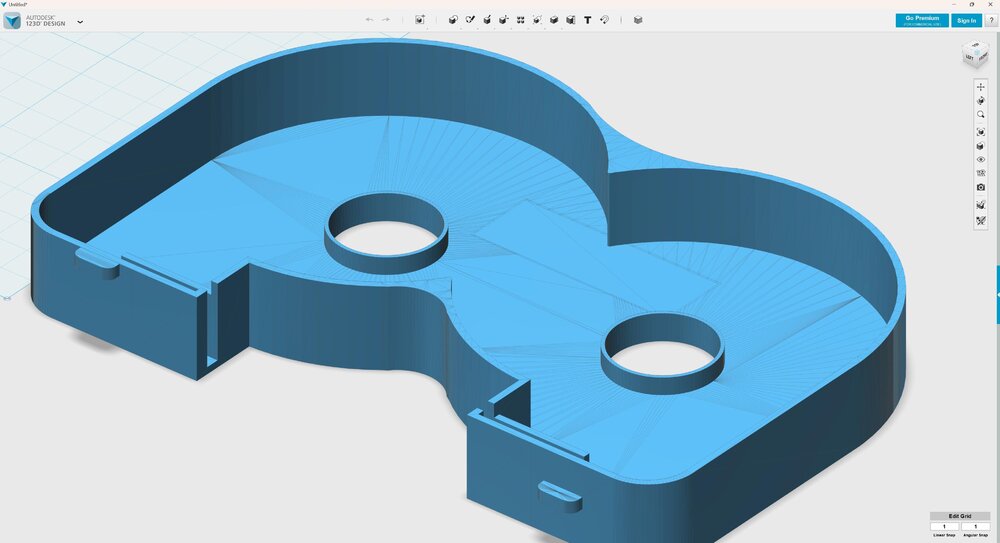Image resolution: width=1000 pixels, height=543 pixels.
Task: Select the Zoom magnifier tool
Action: pos(981,115)
